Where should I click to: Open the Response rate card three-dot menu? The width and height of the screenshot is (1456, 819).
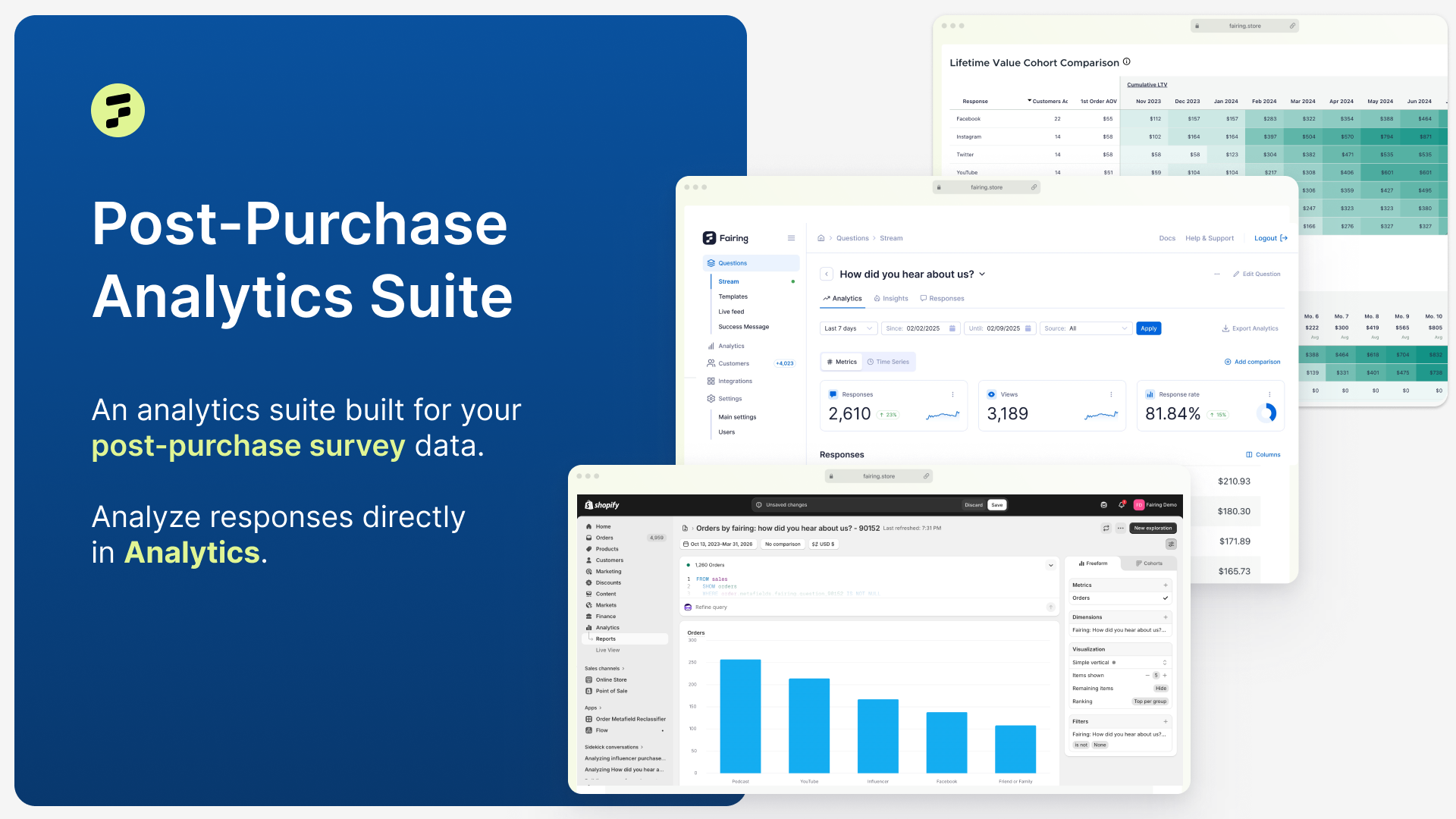point(1269,394)
